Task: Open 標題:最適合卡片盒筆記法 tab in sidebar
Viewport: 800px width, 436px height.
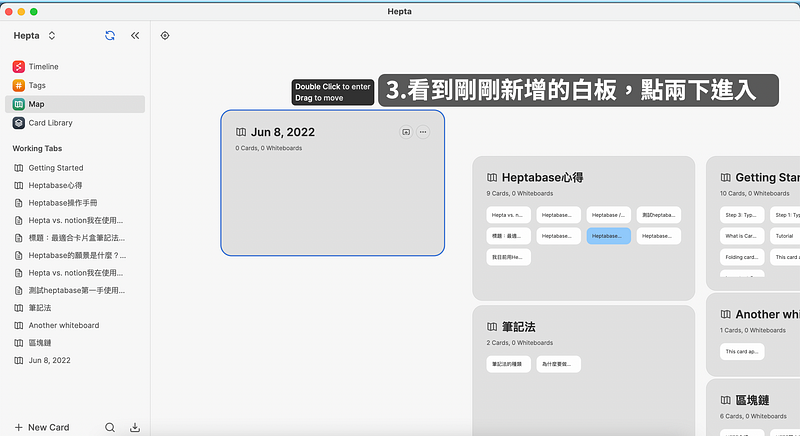Action: (x=75, y=238)
